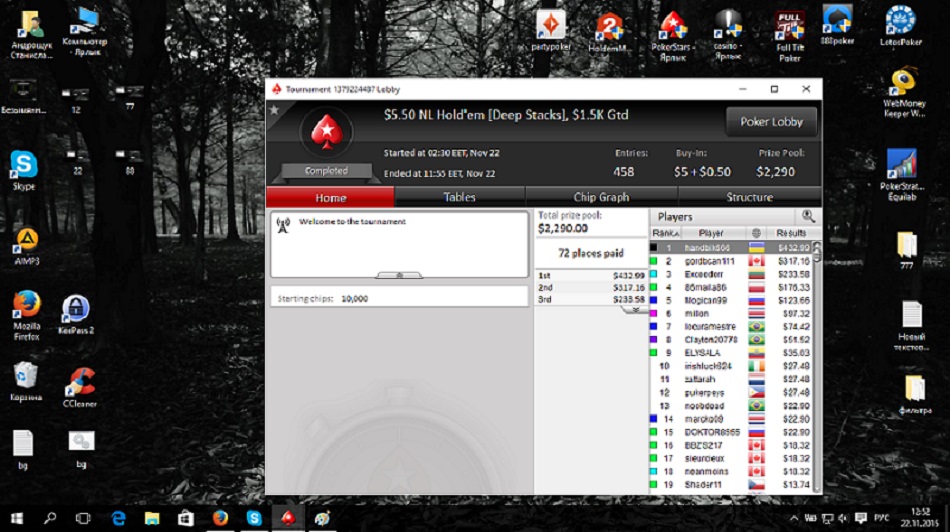Open the Structure tab

click(x=749, y=198)
